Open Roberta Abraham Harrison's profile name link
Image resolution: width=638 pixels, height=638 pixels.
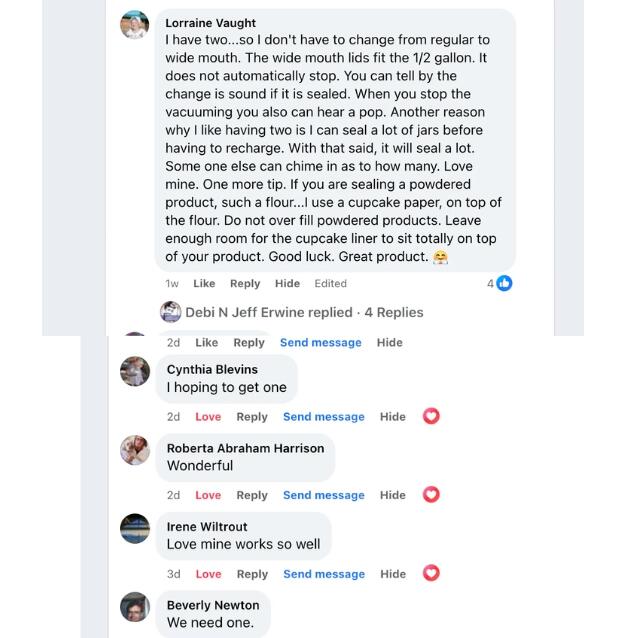pos(245,448)
